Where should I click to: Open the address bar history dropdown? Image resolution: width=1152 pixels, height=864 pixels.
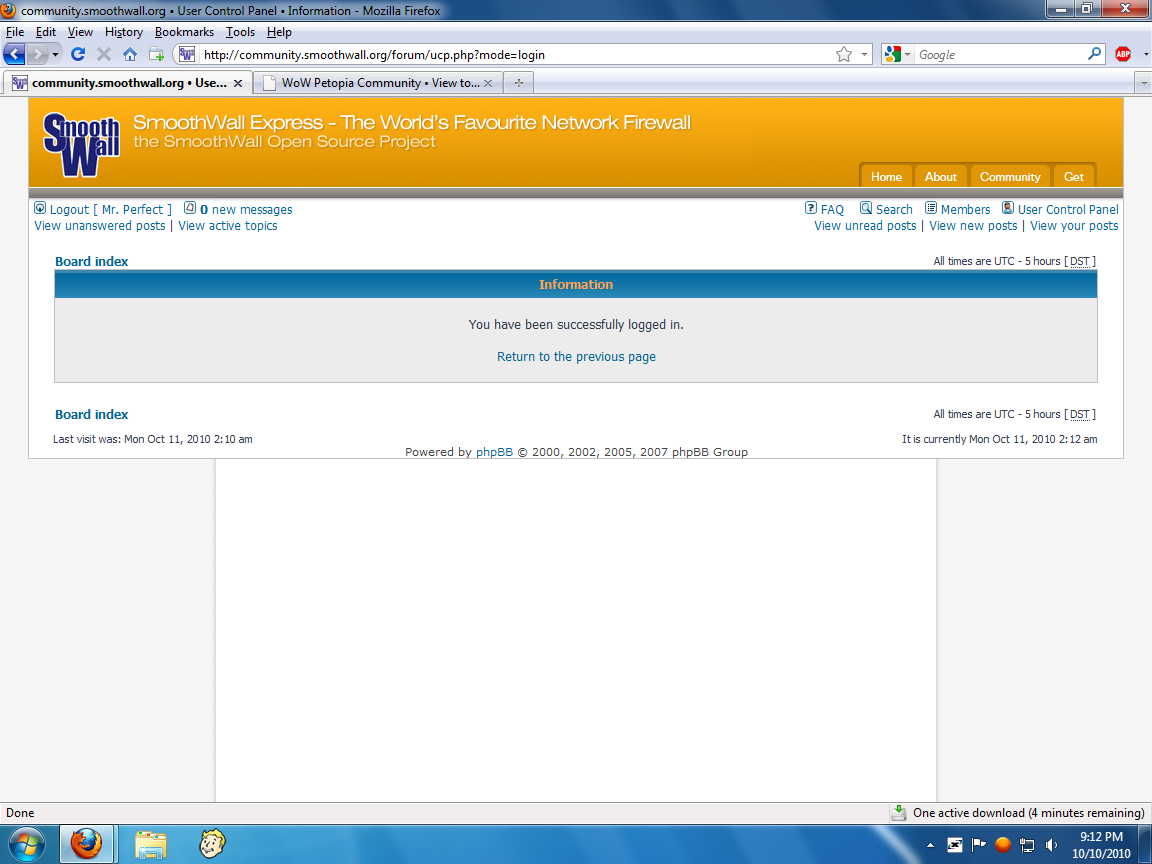click(x=864, y=54)
